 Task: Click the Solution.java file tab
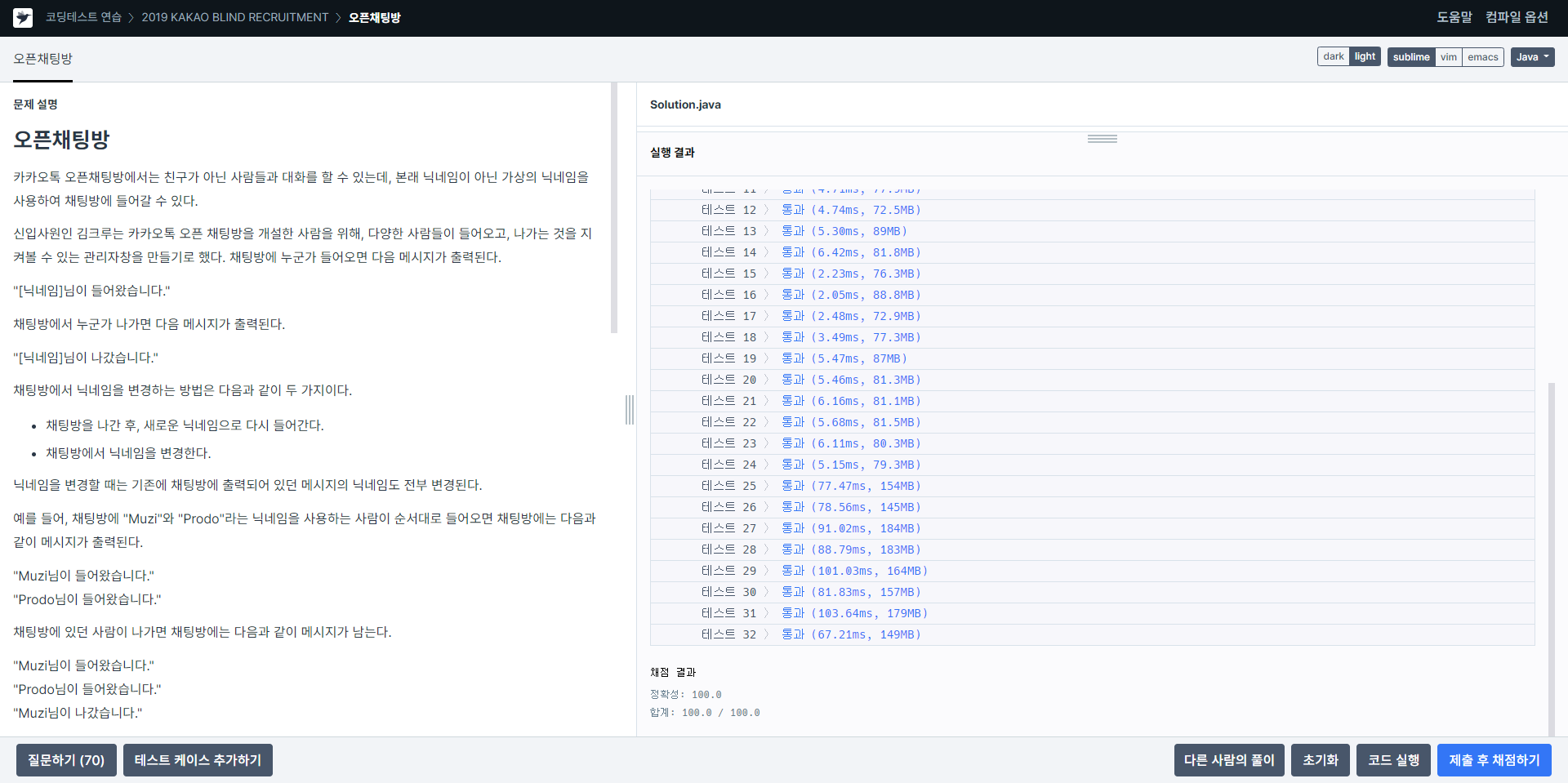tap(685, 105)
